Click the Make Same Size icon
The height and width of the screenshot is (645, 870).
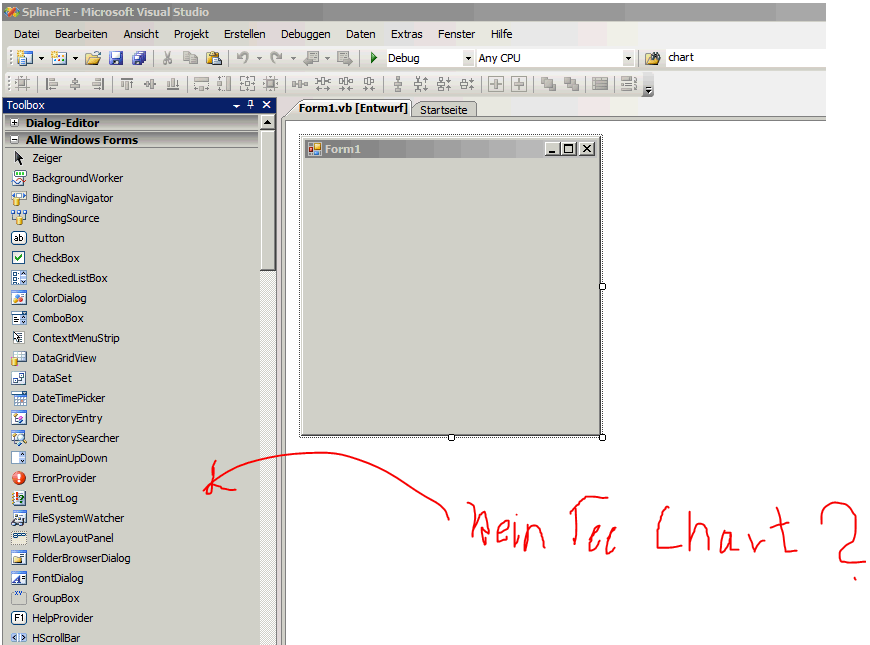247,84
